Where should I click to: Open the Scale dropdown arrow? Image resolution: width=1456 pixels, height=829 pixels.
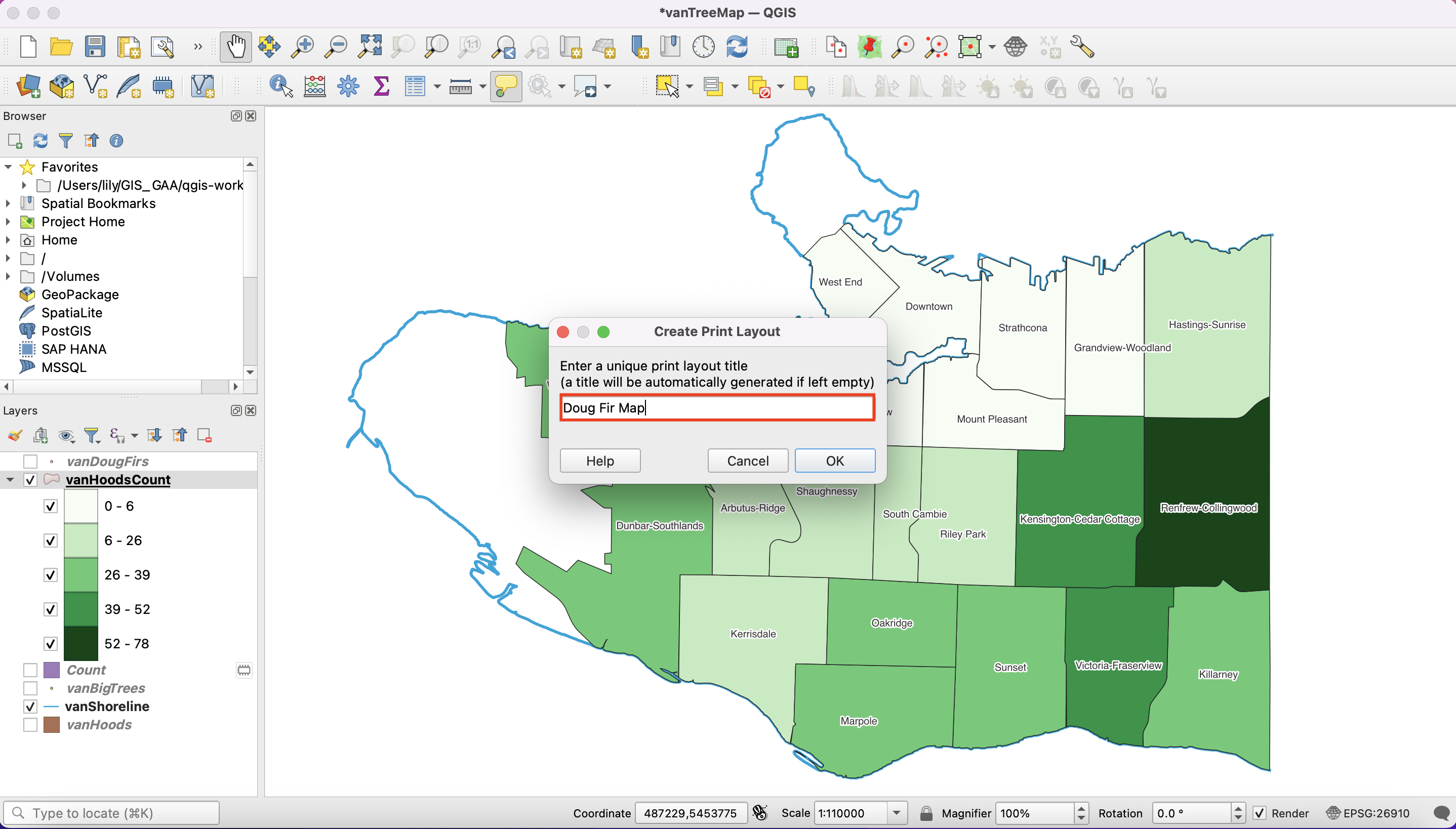(x=896, y=813)
